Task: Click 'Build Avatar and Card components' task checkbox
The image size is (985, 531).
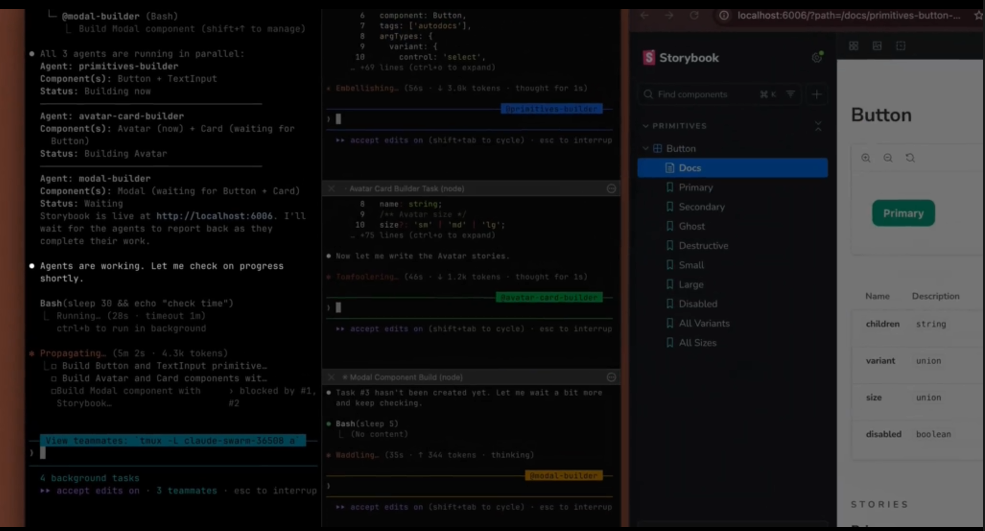Action: 53,378
